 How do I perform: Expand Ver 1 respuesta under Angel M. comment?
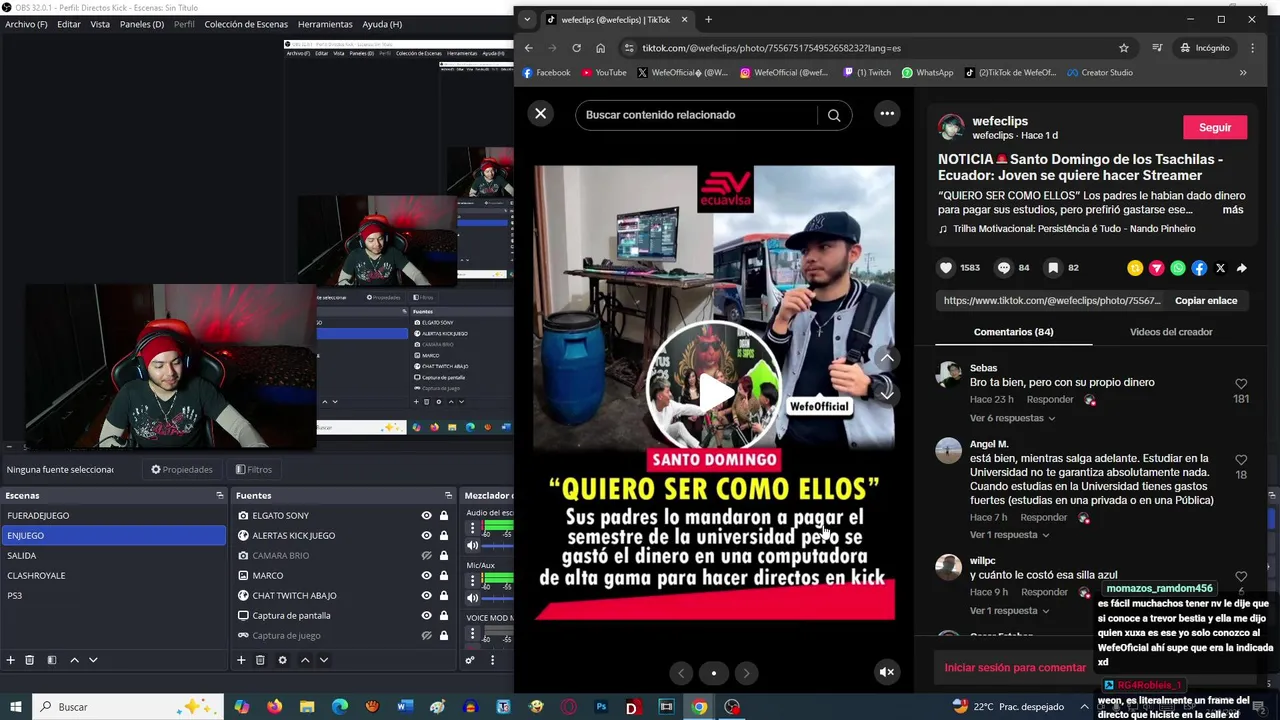(1009, 535)
